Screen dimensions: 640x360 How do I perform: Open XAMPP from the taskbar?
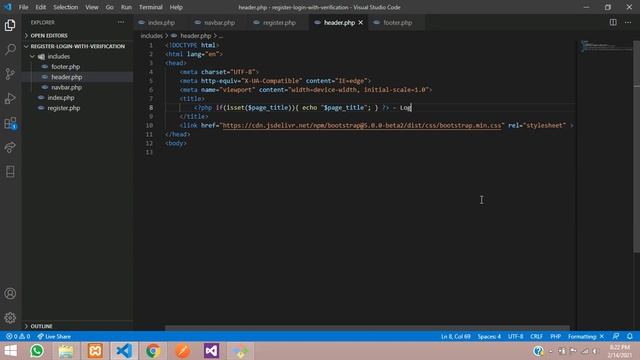tap(95, 351)
